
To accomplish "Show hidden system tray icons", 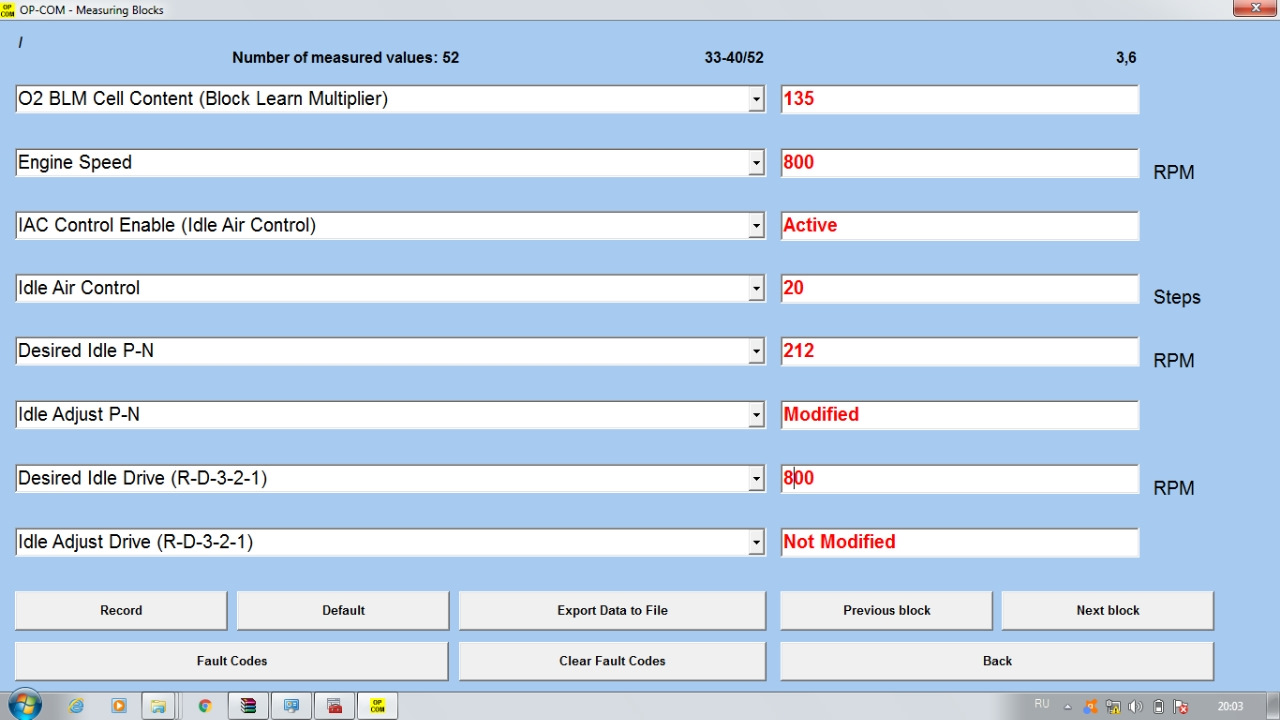I will coord(1067,707).
